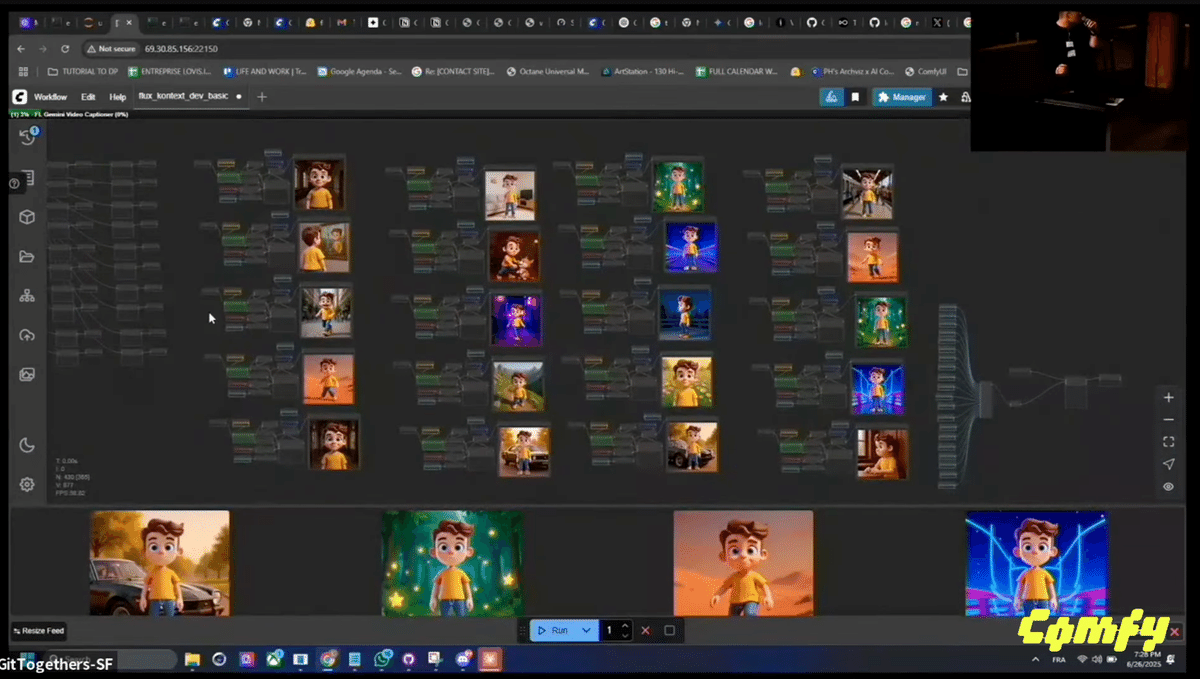
Task: Click the navigation arrow canvas icon
Action: pos(1168,464)
